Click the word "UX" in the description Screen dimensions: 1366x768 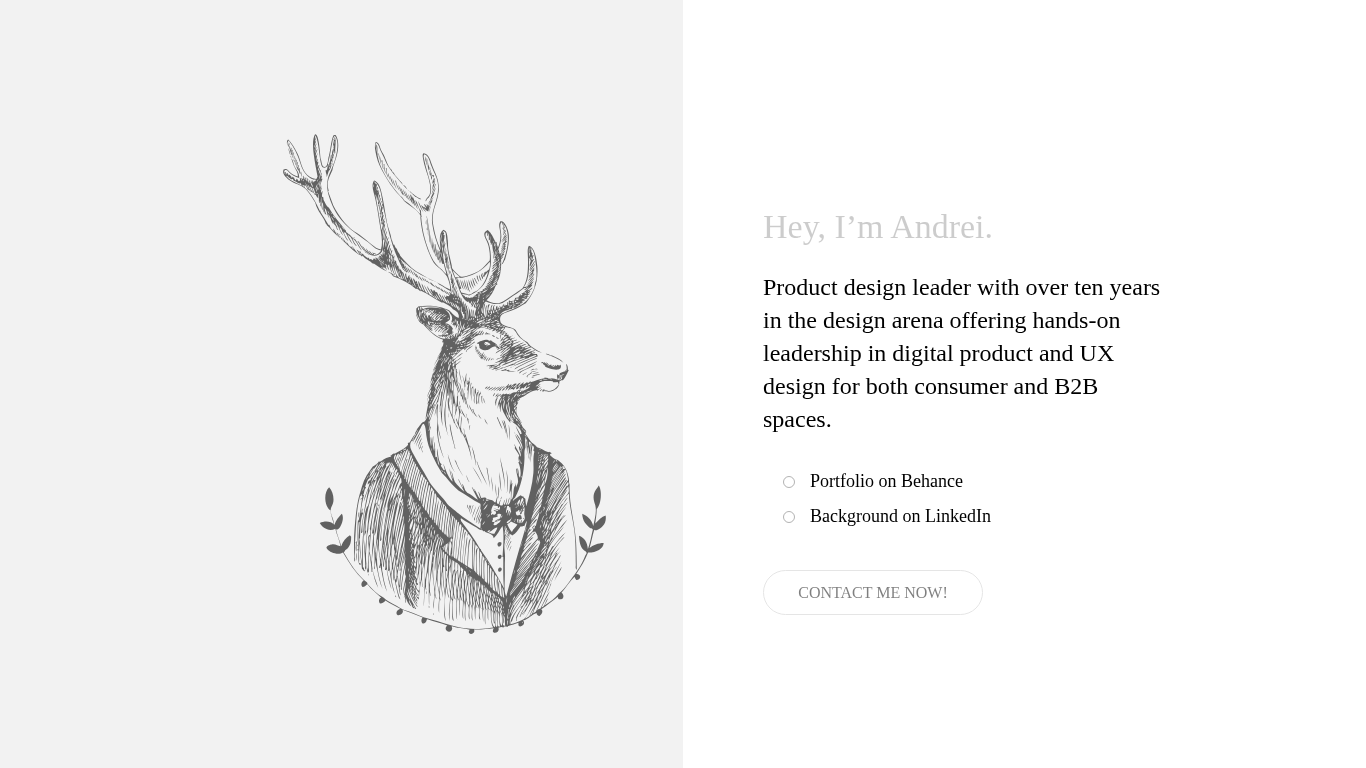click(x=1096, y=353)
